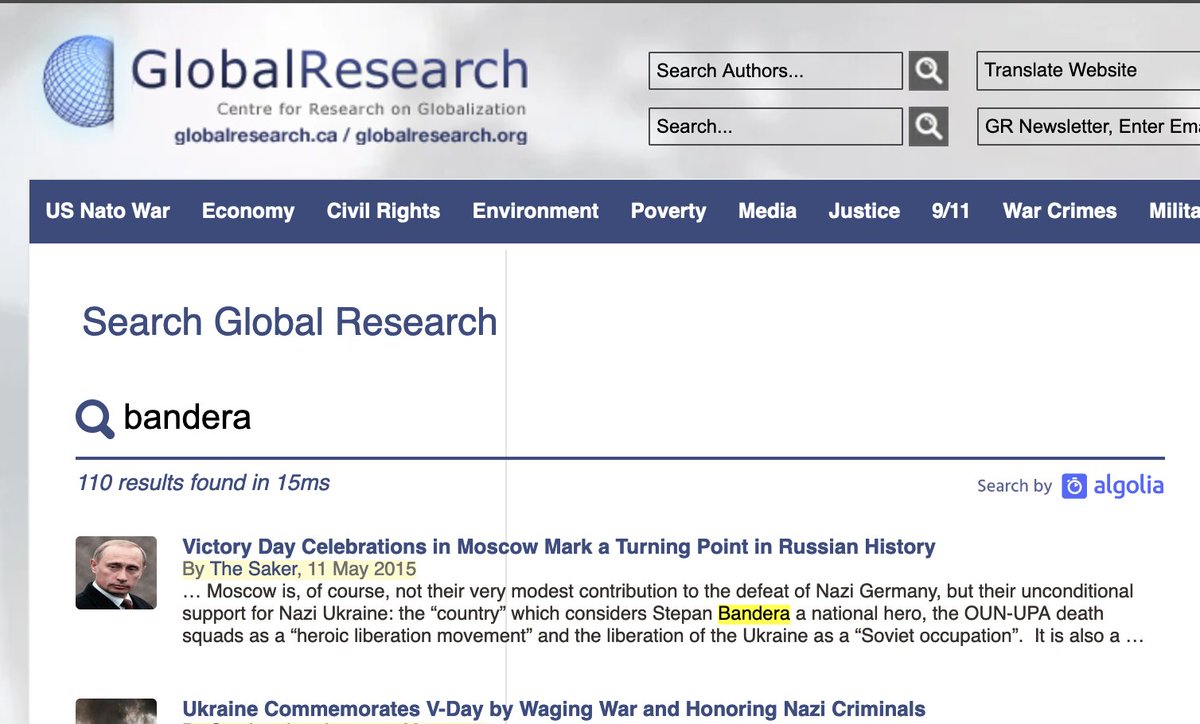The image size is (1200, 724).
Task: Open the Putin thumbnail for Victory Day article
Action: 116,573
